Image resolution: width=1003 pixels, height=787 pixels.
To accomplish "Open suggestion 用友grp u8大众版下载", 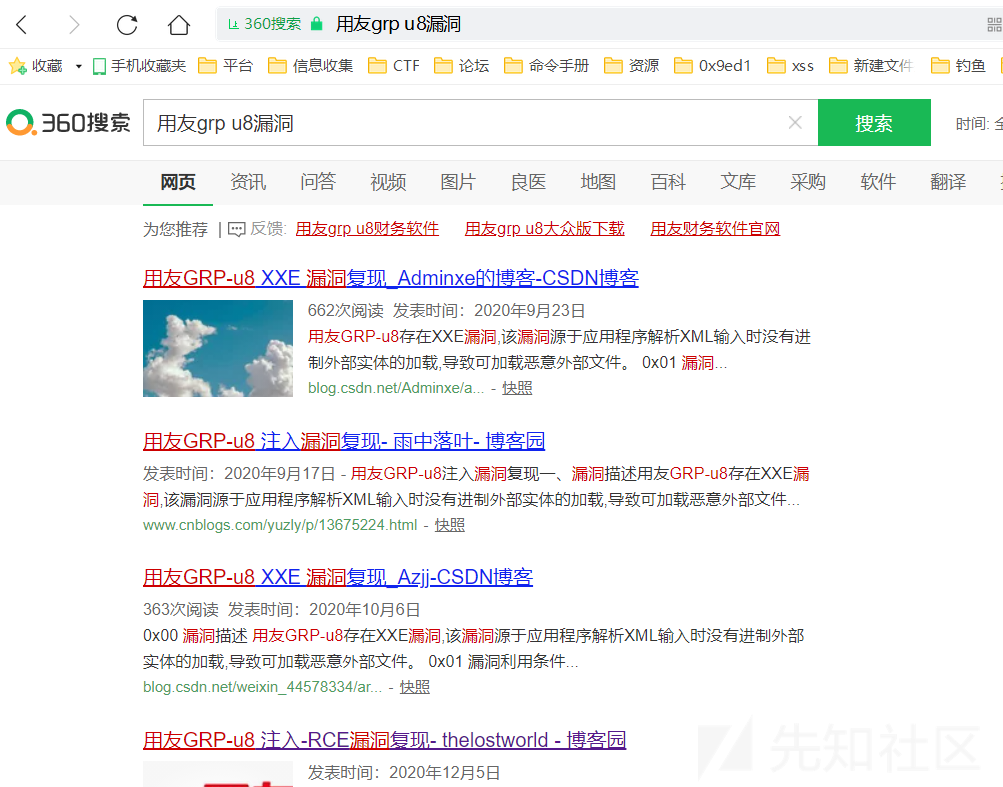I will [544, 229].
